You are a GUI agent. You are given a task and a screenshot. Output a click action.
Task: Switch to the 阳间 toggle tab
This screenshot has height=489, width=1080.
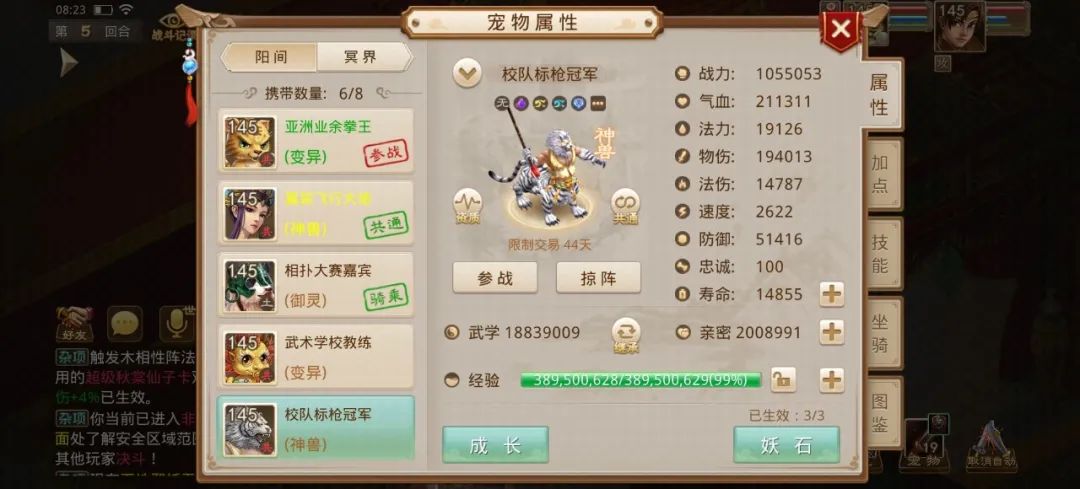click(x=269, y=57)
